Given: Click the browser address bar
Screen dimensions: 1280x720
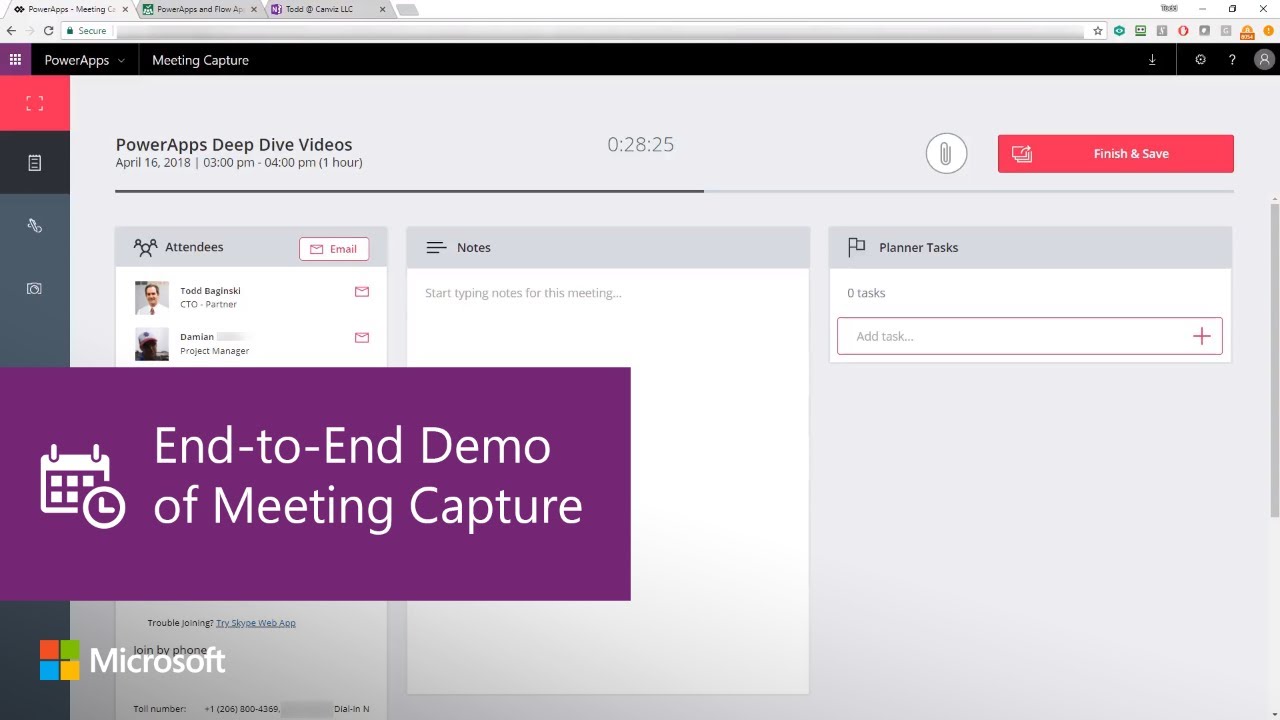Looking at the screenshot, I should click(600, 31).
